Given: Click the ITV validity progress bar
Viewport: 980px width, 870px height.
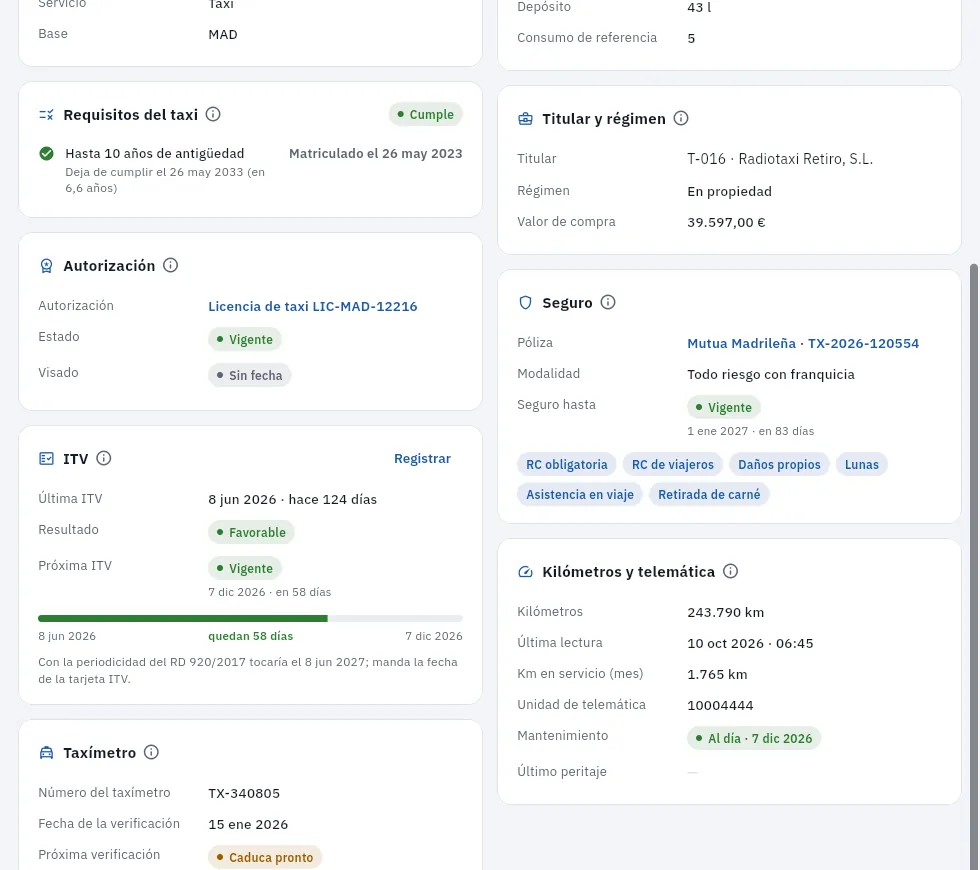Looking at the screenshot, I should 251,618.
